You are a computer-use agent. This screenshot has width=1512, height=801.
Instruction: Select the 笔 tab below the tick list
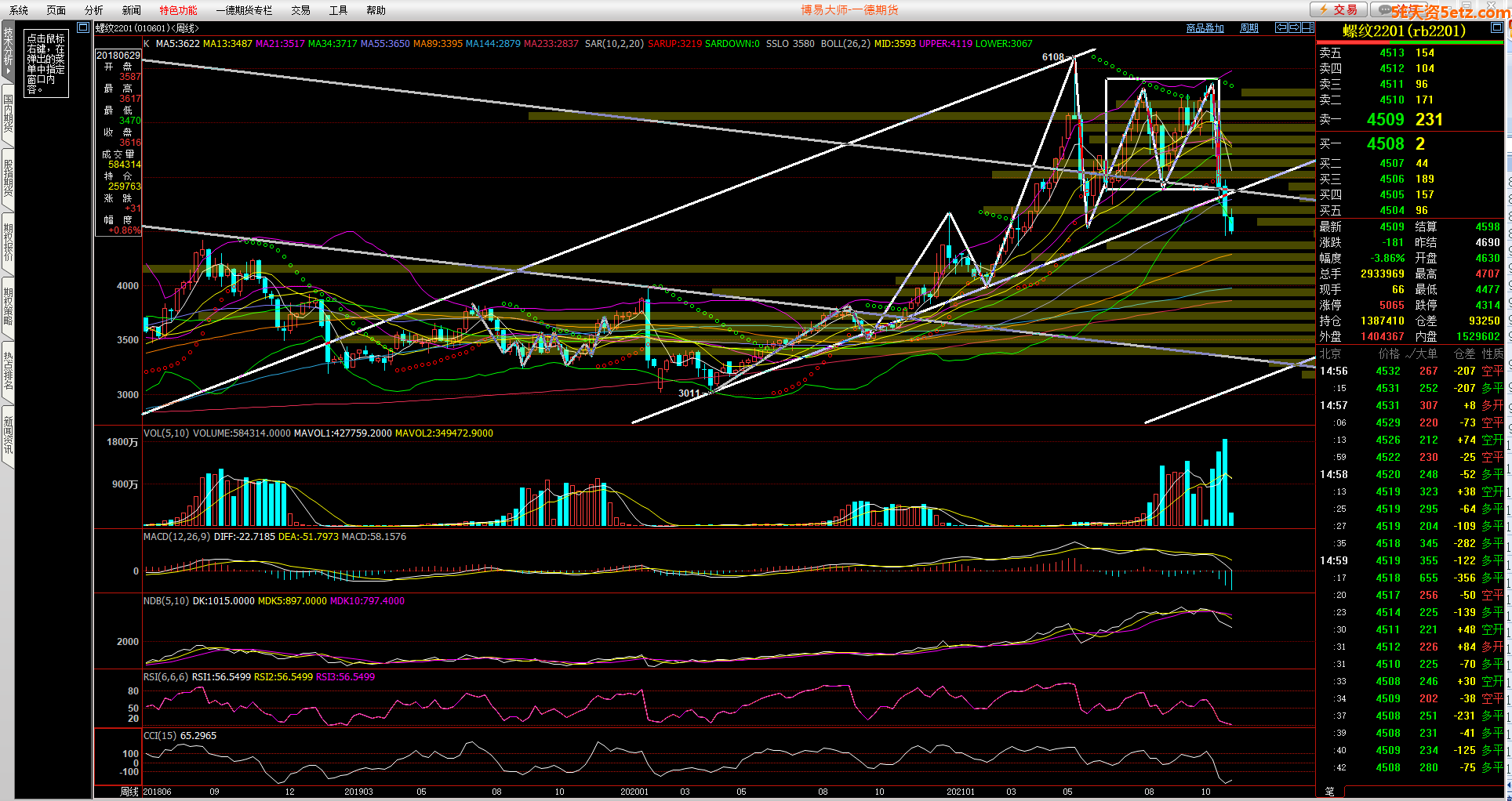click(x=1329, y=792)
